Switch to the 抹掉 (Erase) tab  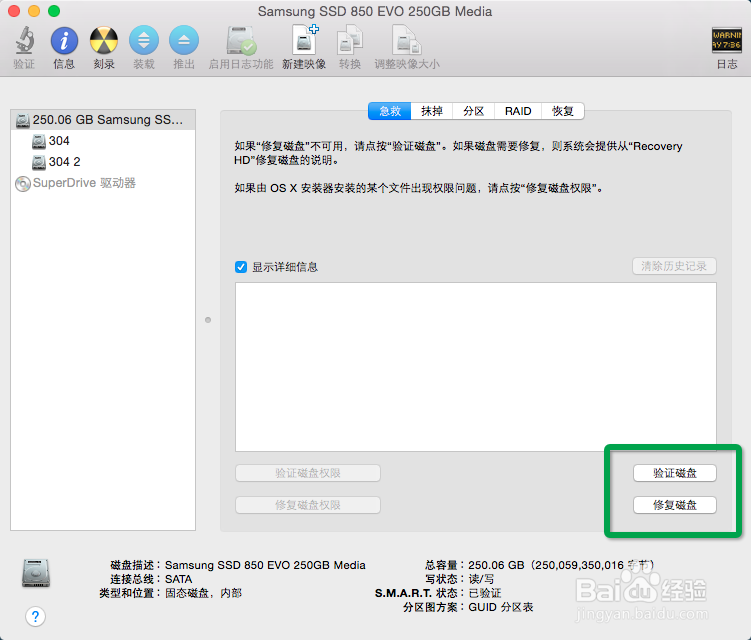[432, 111]
